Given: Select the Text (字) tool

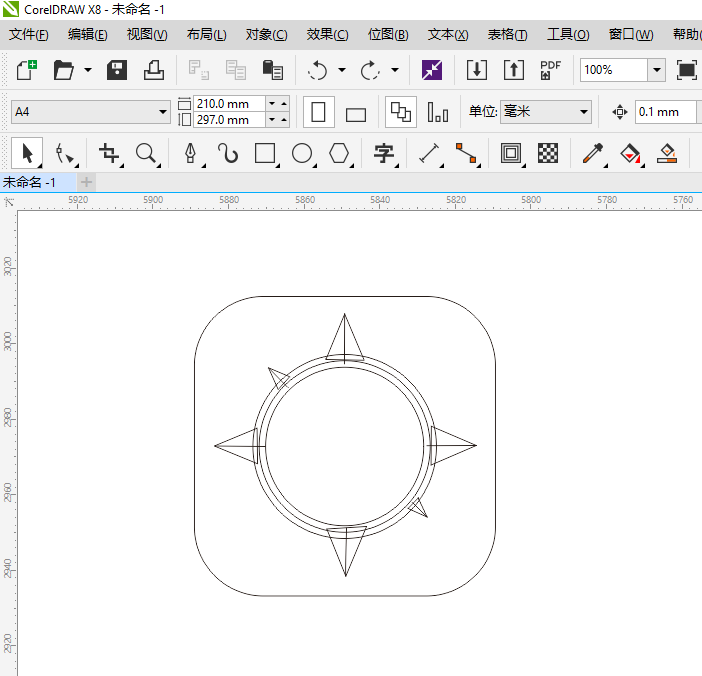Looking at the screenshot, I should coord(383,153).
